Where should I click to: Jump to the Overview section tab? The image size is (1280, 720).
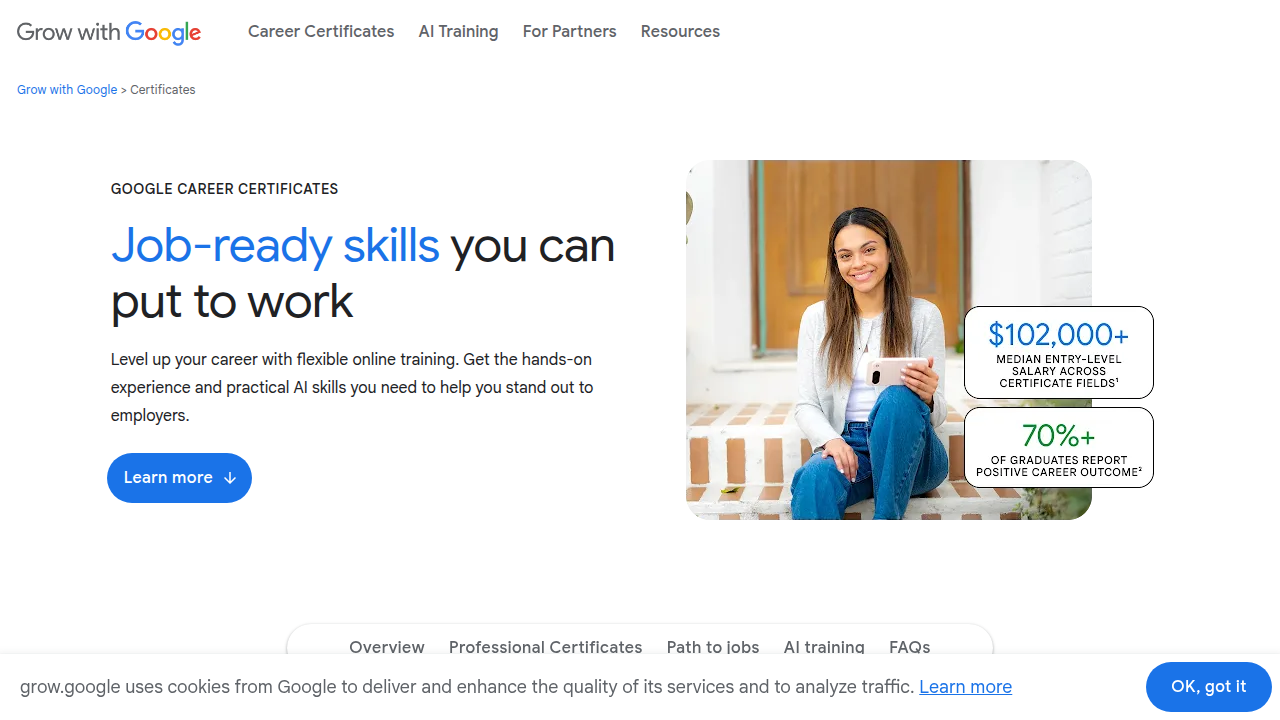pyautogui.click(x=387, y=647)
